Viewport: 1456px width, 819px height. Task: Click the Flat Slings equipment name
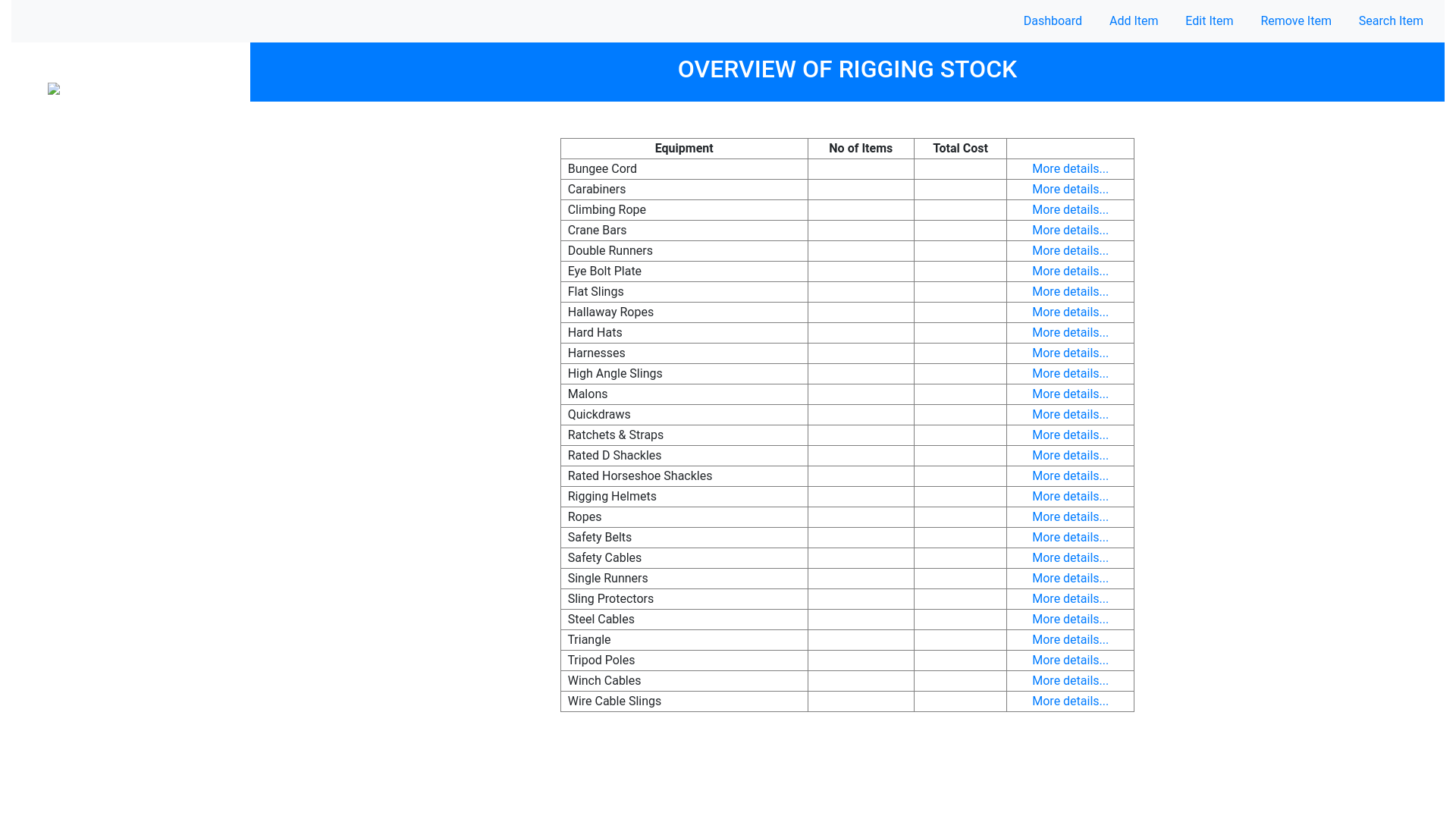pos(684,292)
